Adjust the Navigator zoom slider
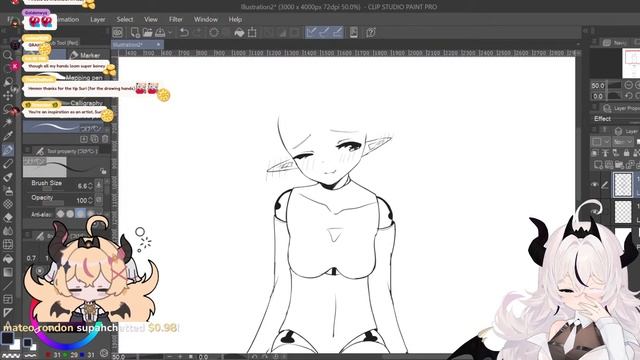Viewport: 640px width, 360px height. tap(614, 85)
